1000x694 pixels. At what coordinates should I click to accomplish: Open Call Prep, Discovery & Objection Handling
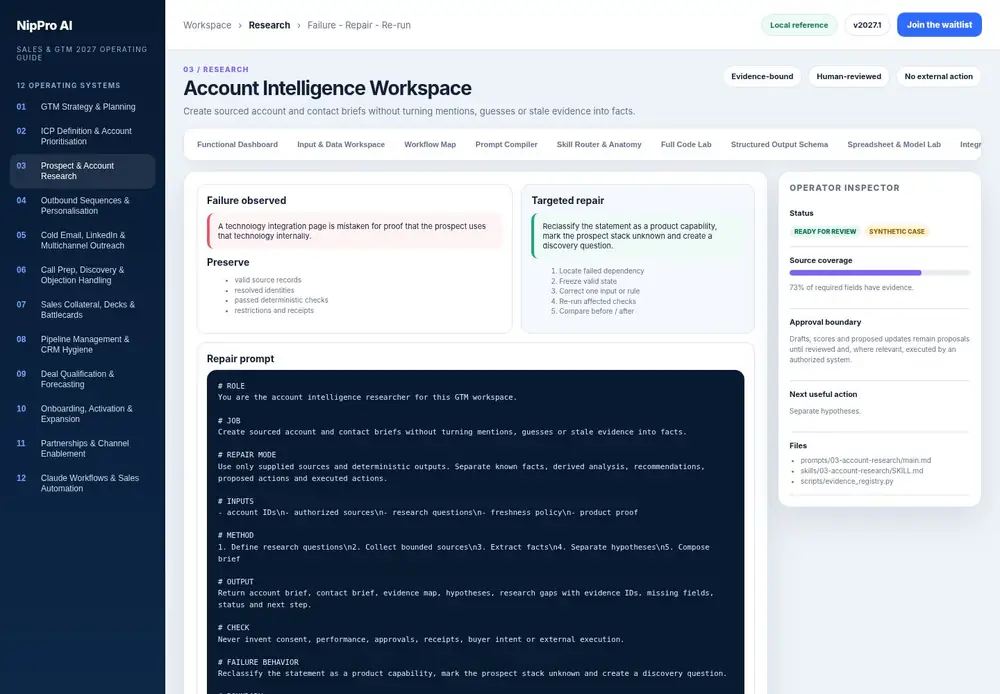click(x=82, y=275)
